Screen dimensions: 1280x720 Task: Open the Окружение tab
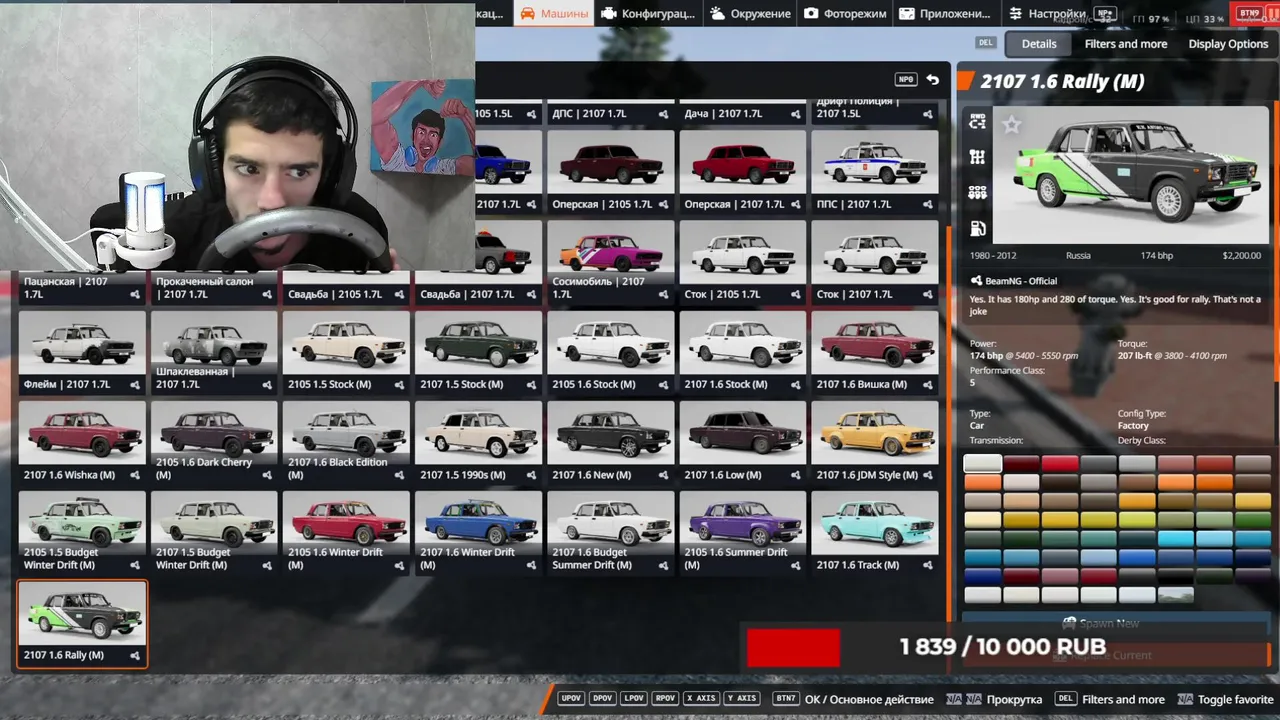pyautogui.click(x=751, y=14)
